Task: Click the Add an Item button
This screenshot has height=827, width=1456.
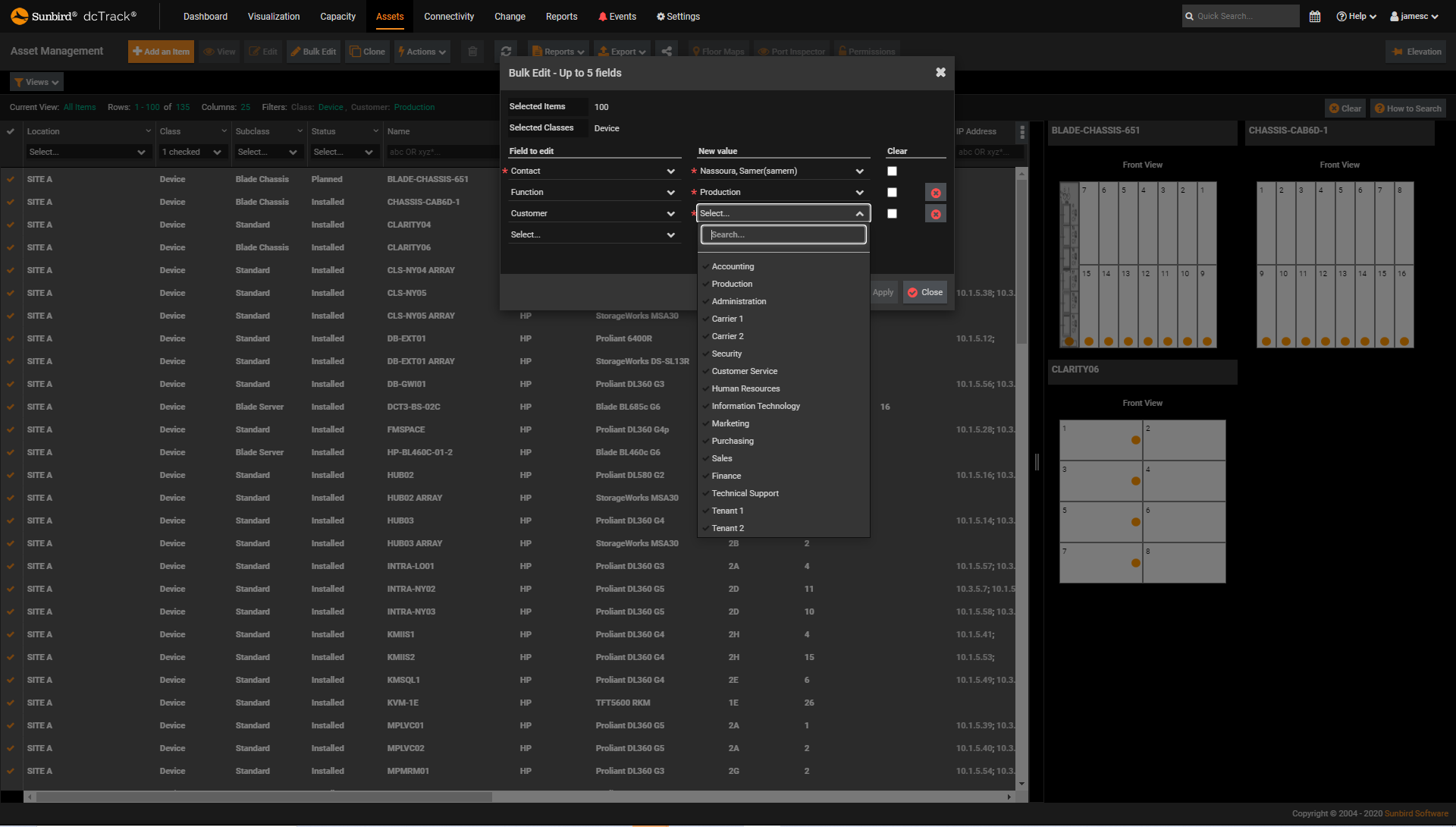Action: pyautogui.click(x=161, y=51)
